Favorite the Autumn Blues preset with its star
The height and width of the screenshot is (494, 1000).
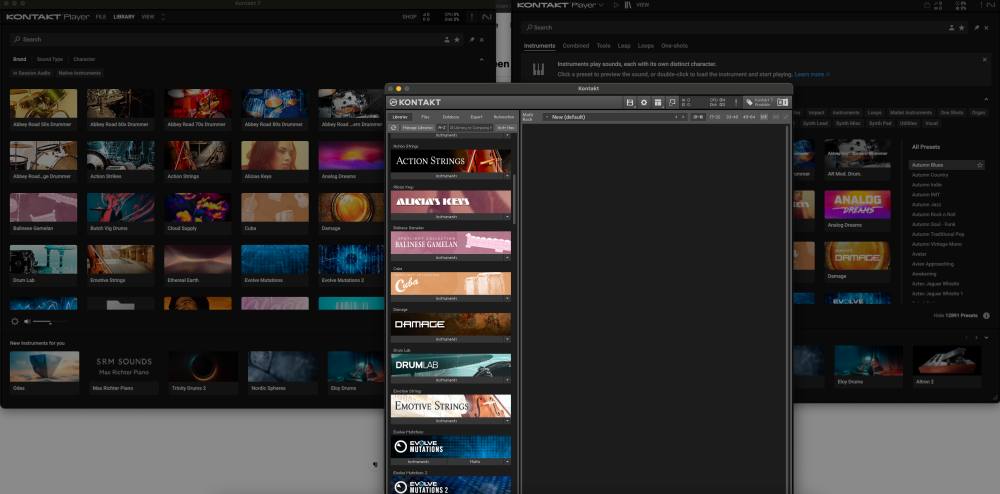[x=980, y=164]
